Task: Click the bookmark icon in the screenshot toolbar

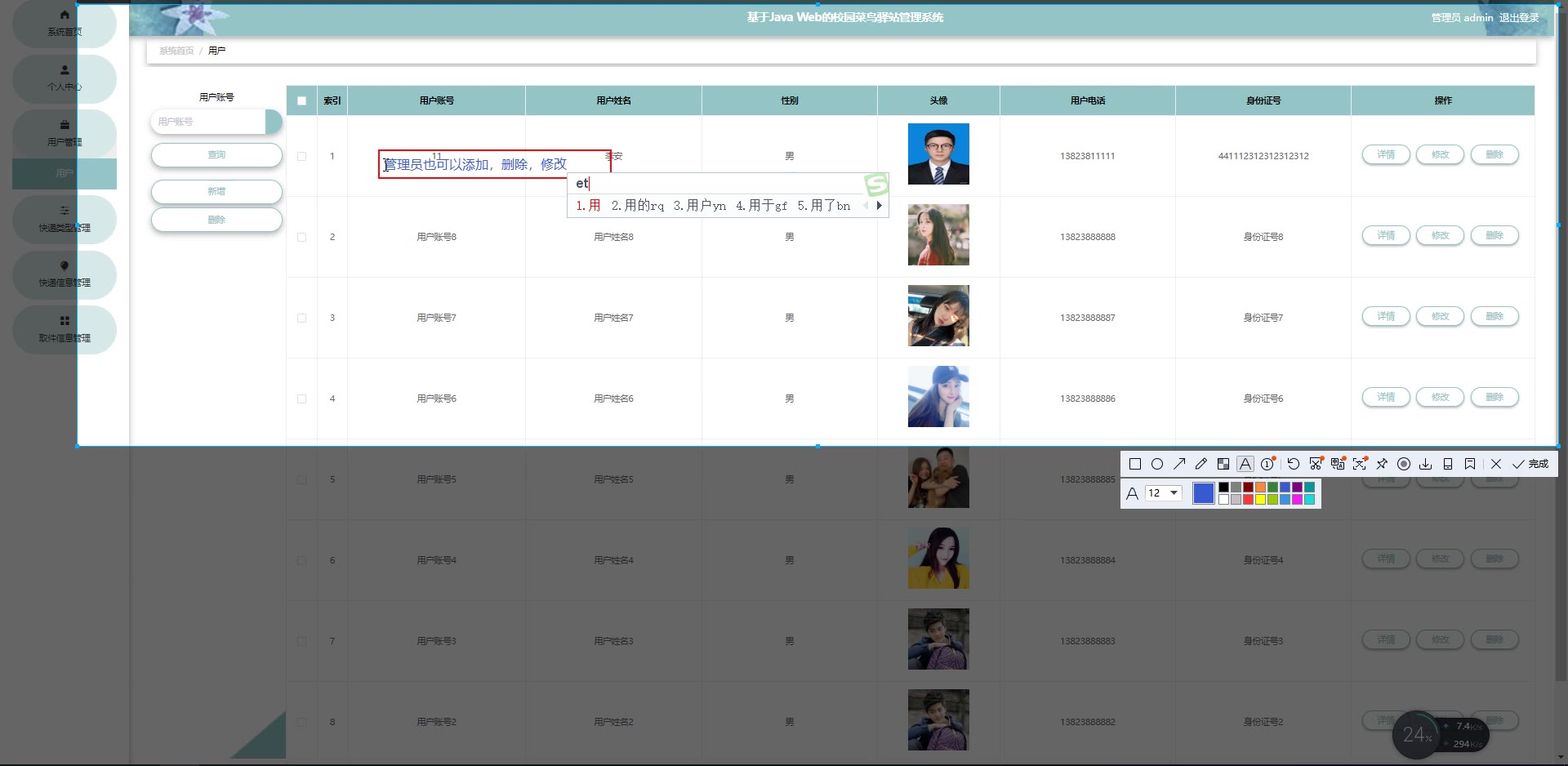Action: tap(1470, 464)
